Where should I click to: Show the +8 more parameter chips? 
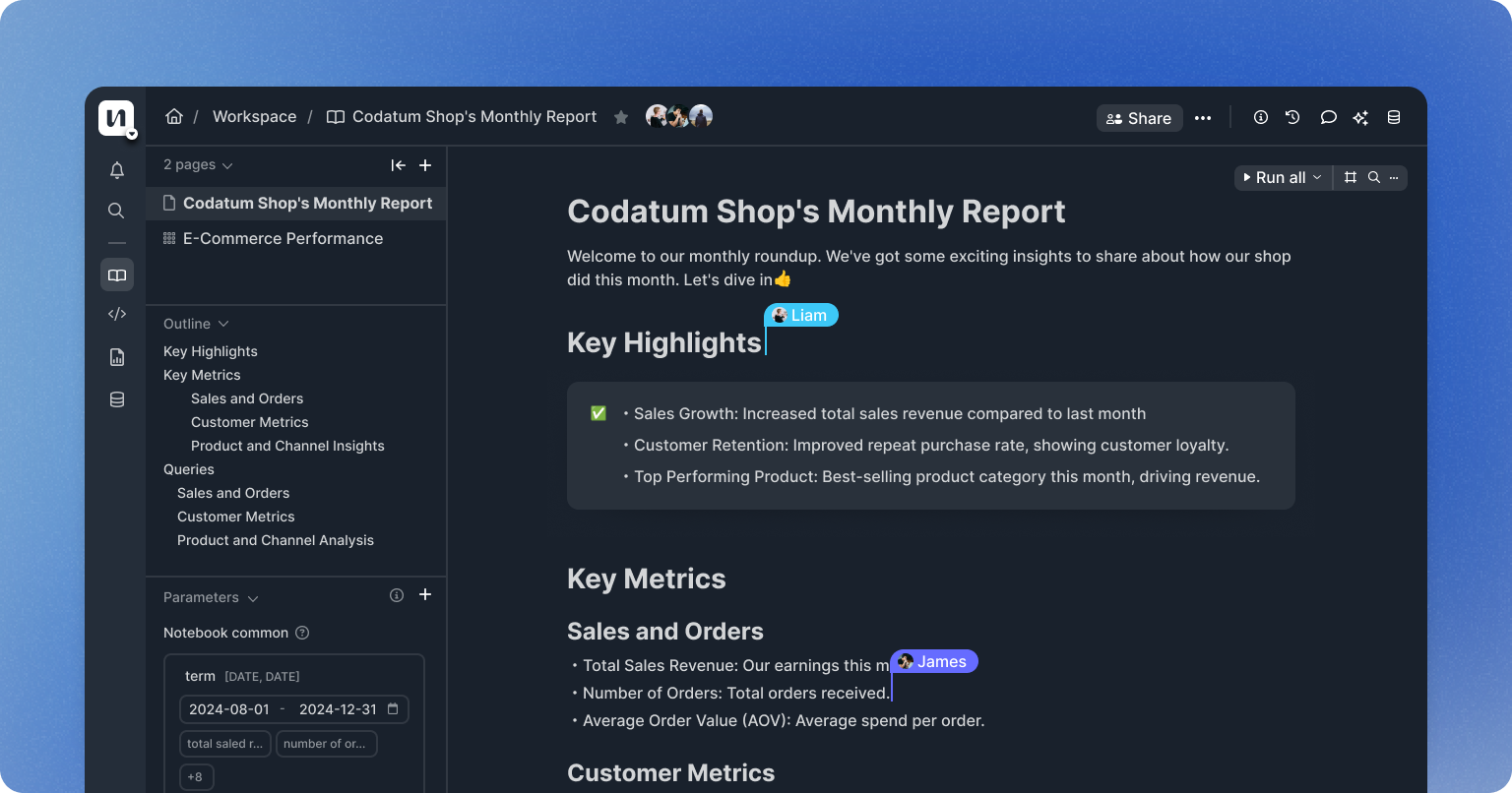tap(196, 777)
